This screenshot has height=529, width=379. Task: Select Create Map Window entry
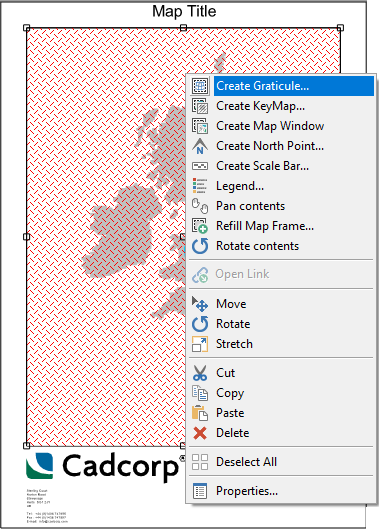click(281, 126)
